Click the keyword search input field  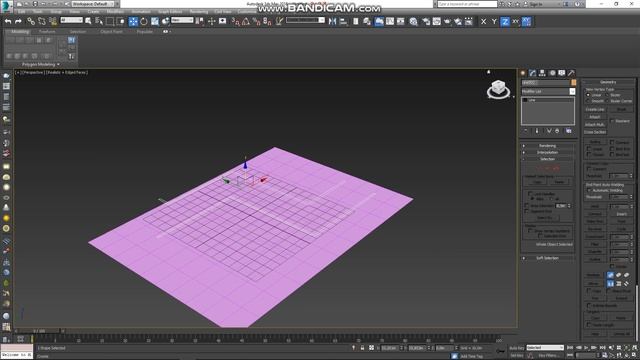point(467,4)
